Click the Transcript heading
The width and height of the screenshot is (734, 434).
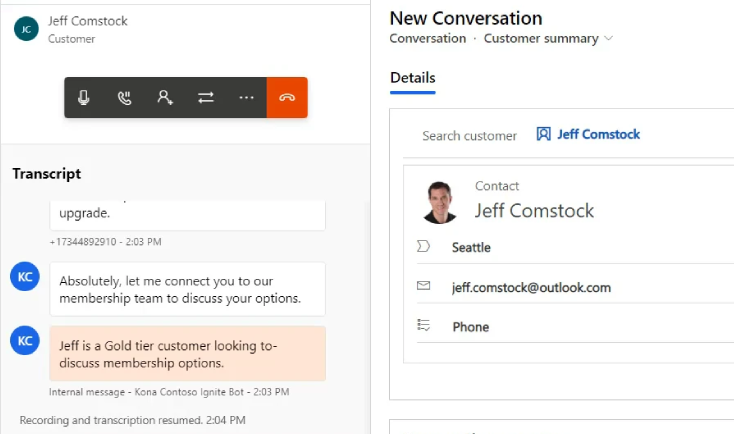pos(46,174)
